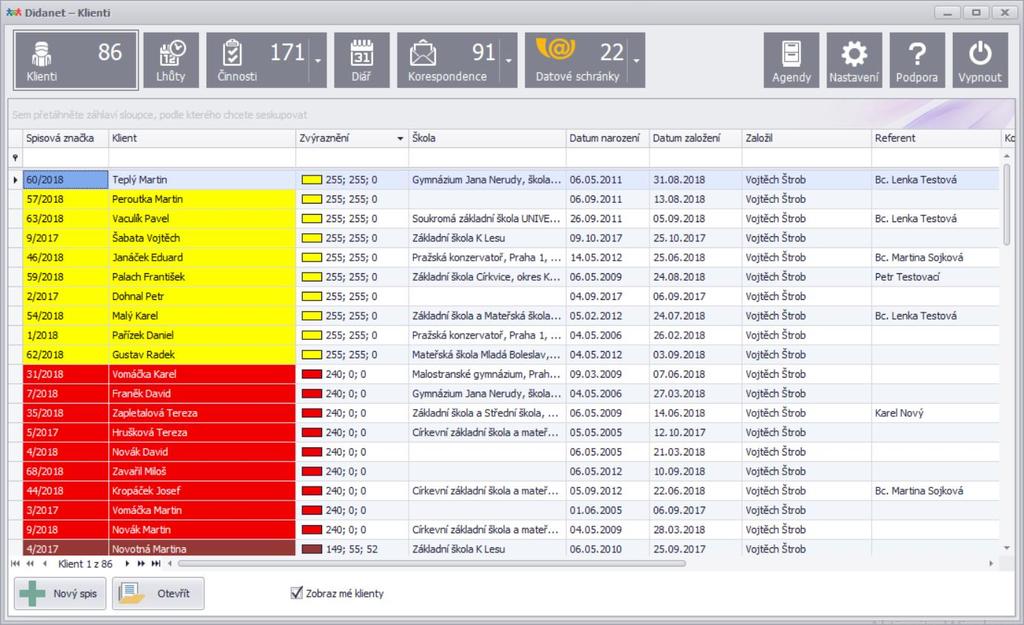The image size is (1024, 625).
Task: Toggle the Zobraz mé klienty checkbox
Action: [x=296, y=593]
